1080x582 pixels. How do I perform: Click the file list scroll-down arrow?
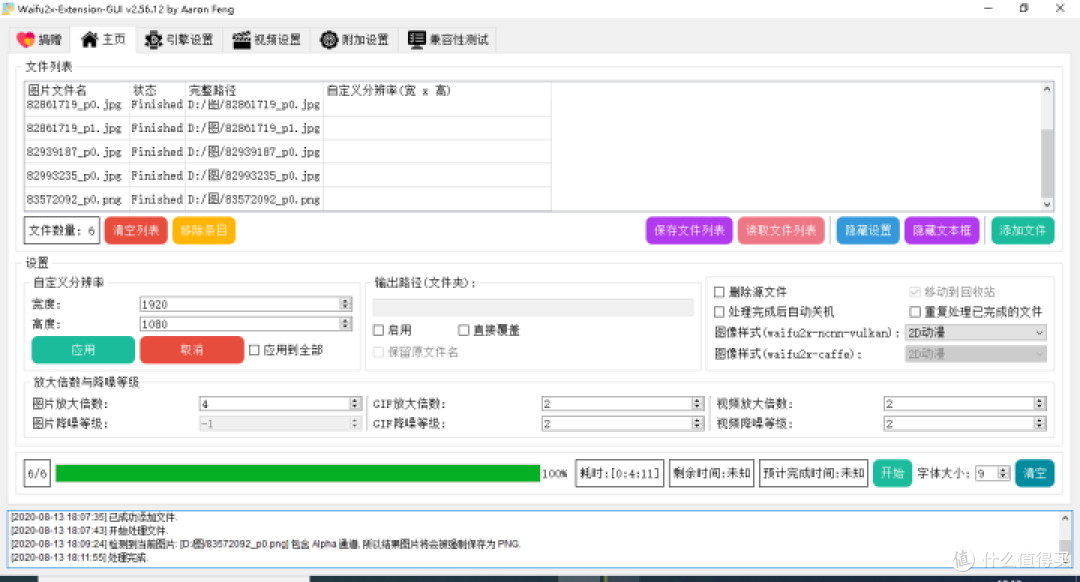[1047, 205]
